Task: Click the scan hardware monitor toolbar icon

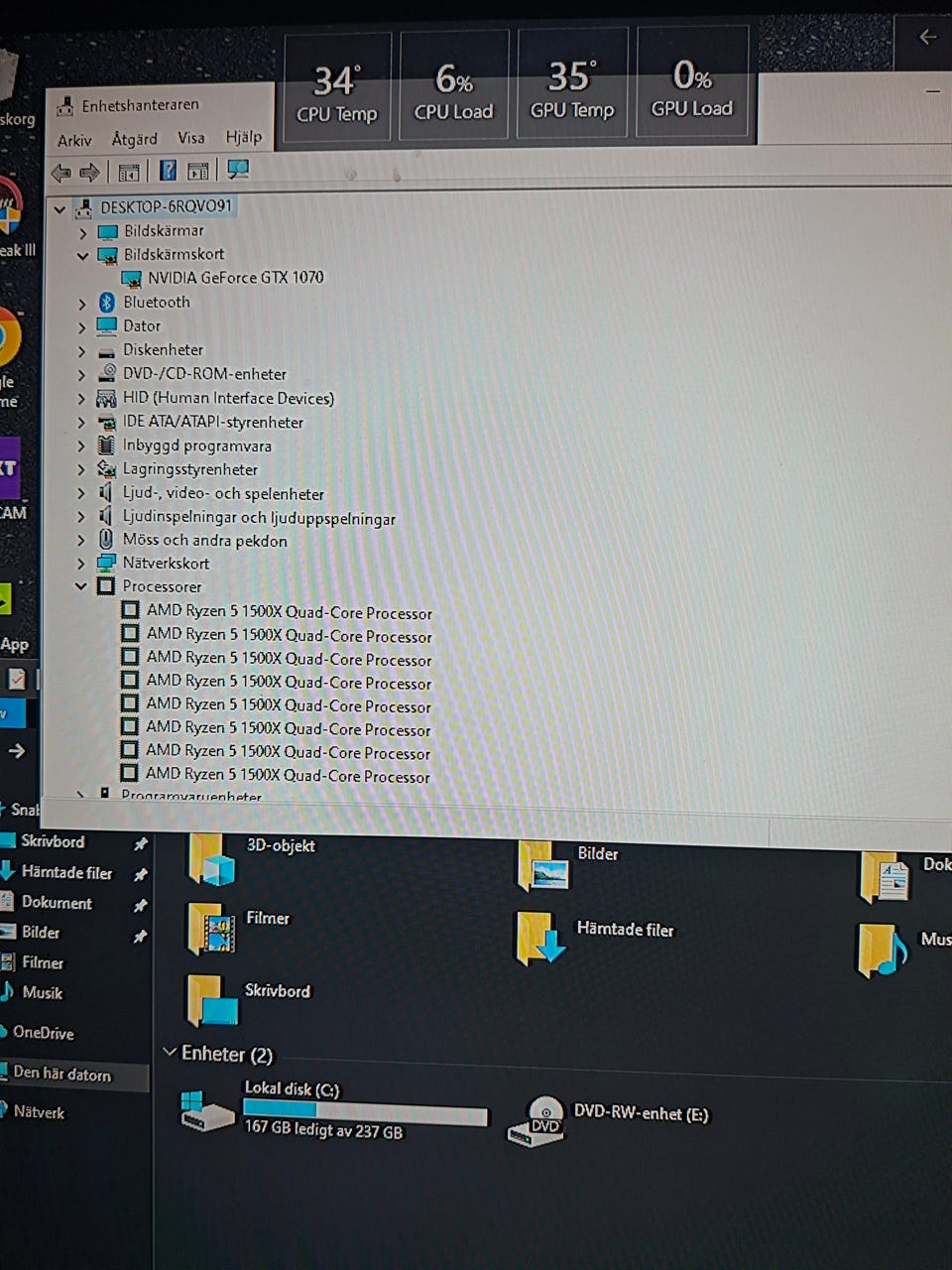Action: [x=238, y=170]
